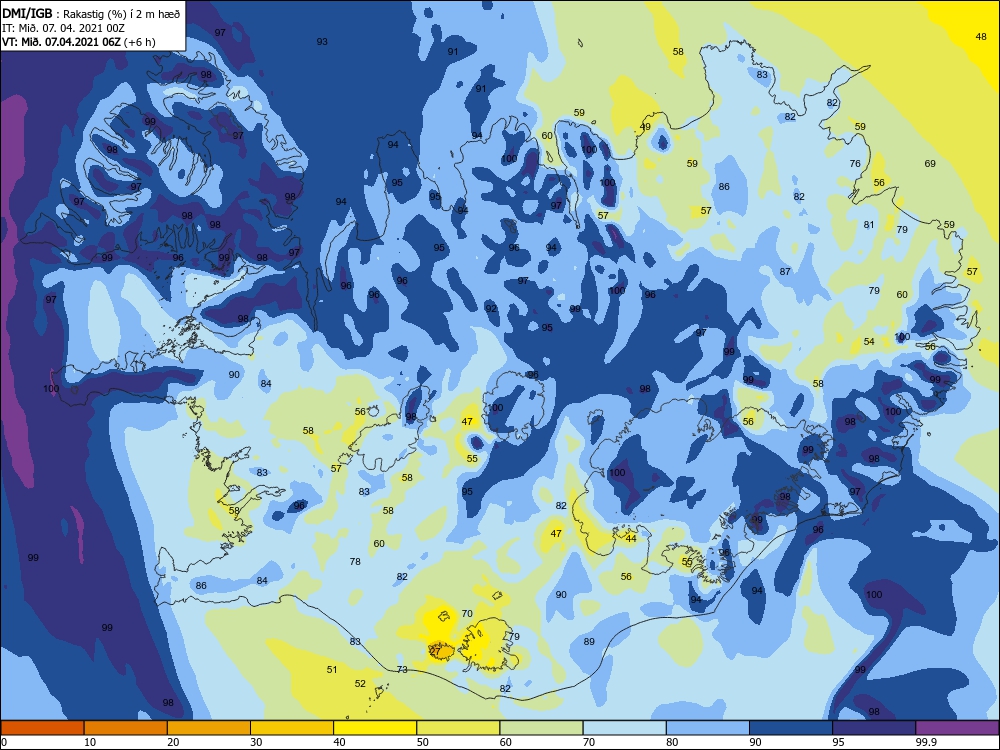1000x750 pixels.
Task: Click the humidity value 48 on the map
Action: pyautogui.click(x=981, y=36)
